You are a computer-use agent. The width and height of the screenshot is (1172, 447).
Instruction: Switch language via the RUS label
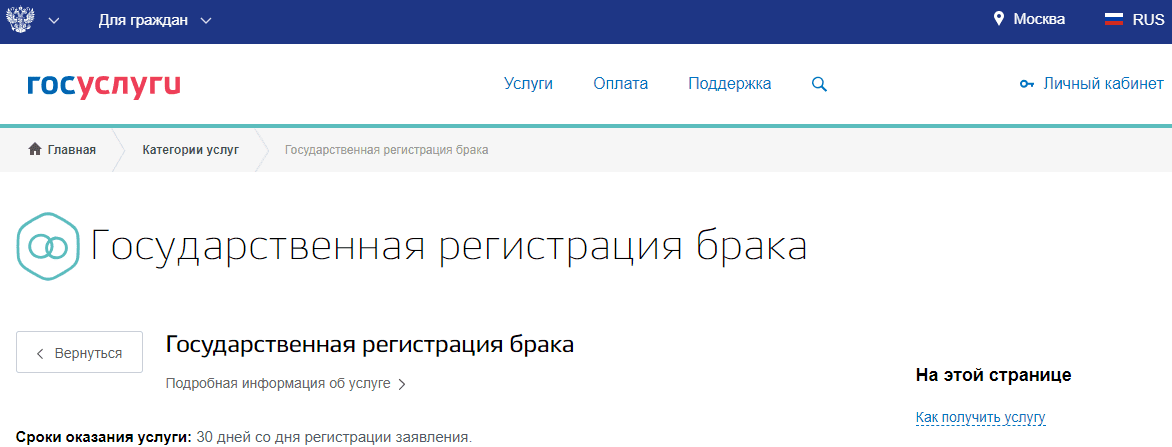pyautogui.click(x=1148, y=19)
